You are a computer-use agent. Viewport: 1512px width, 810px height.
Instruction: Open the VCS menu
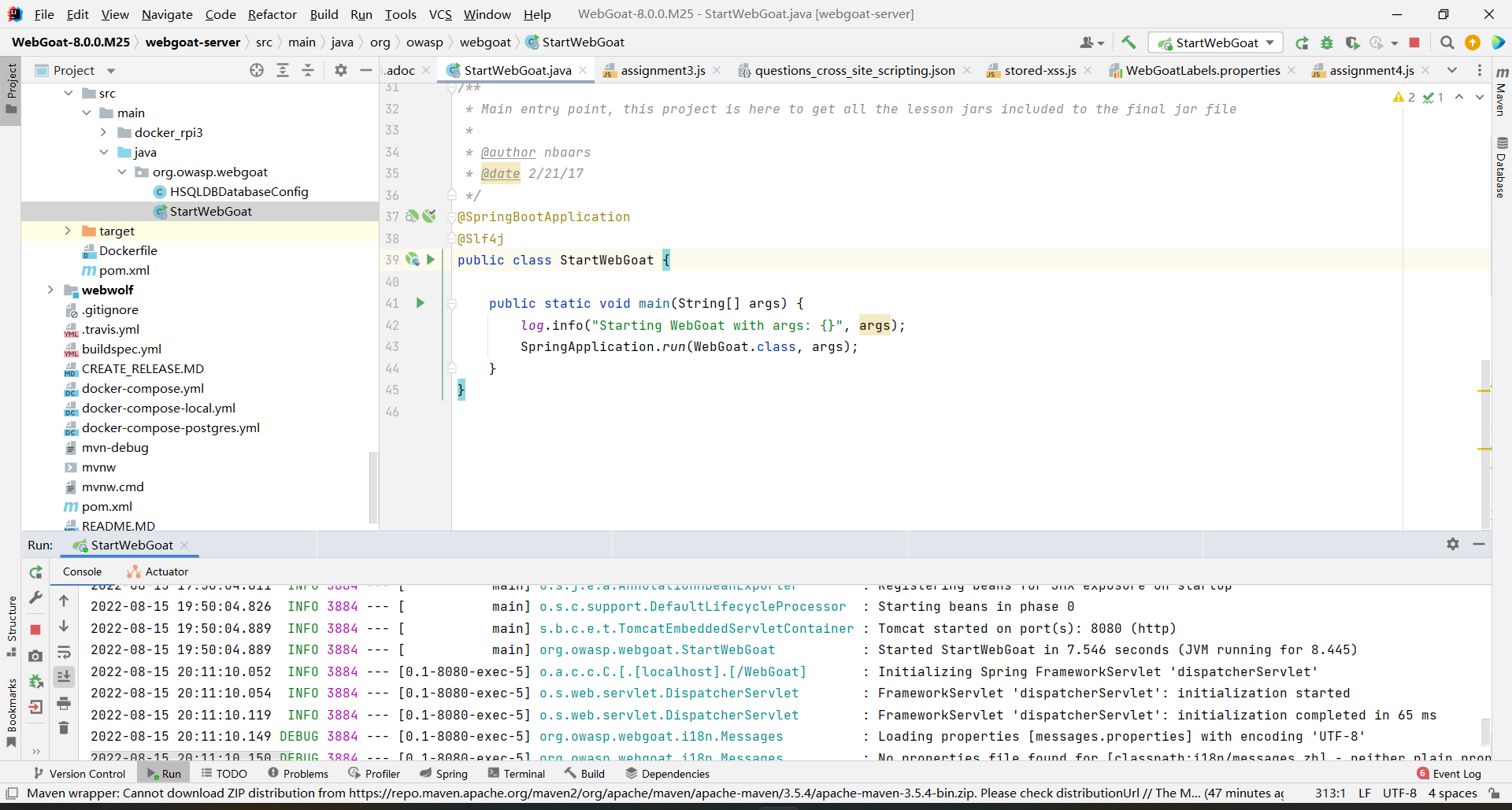440,14
